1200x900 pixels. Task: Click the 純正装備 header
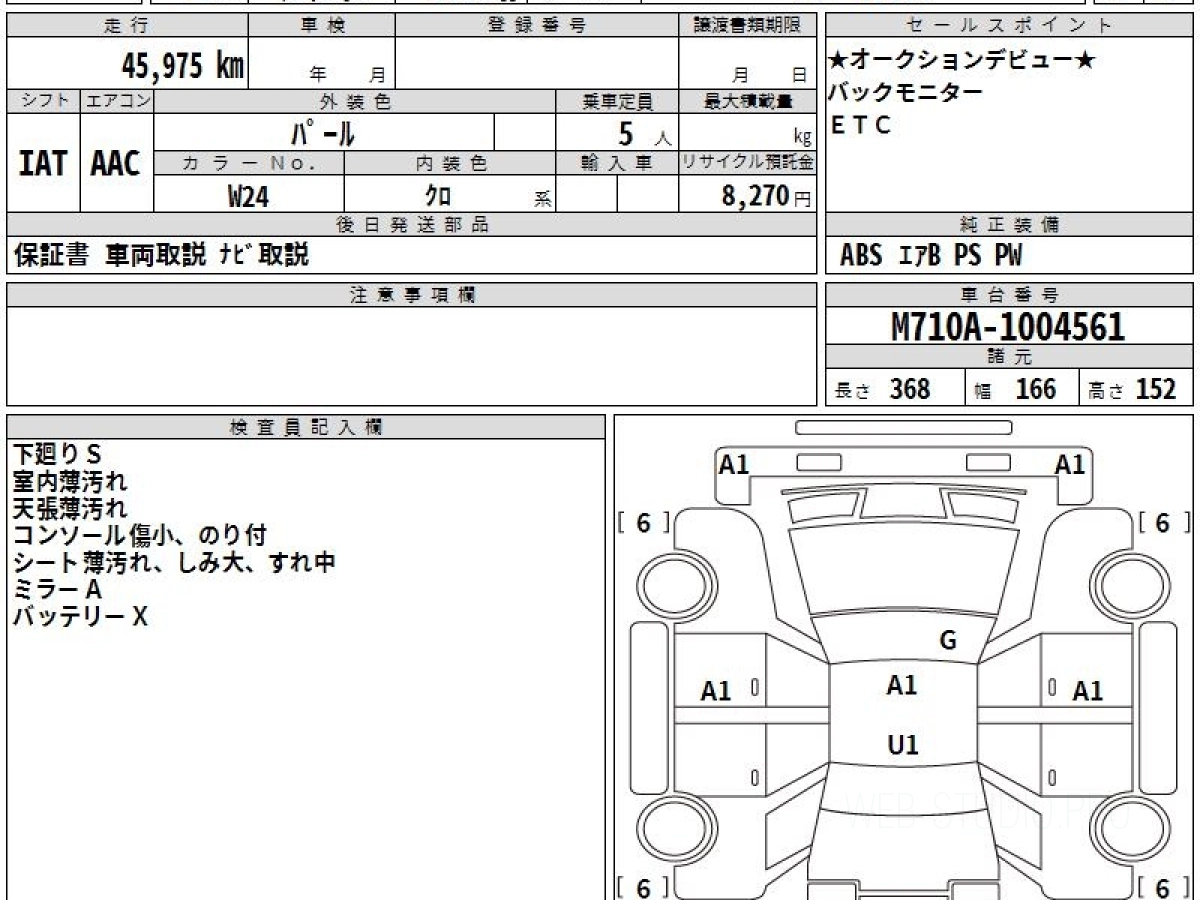pos(1010,225)
